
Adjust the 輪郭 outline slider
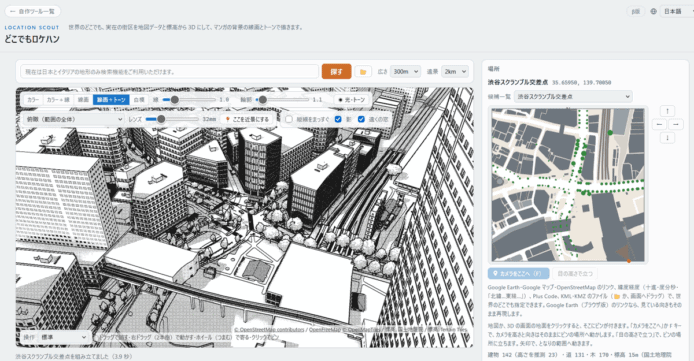(283, 100)
